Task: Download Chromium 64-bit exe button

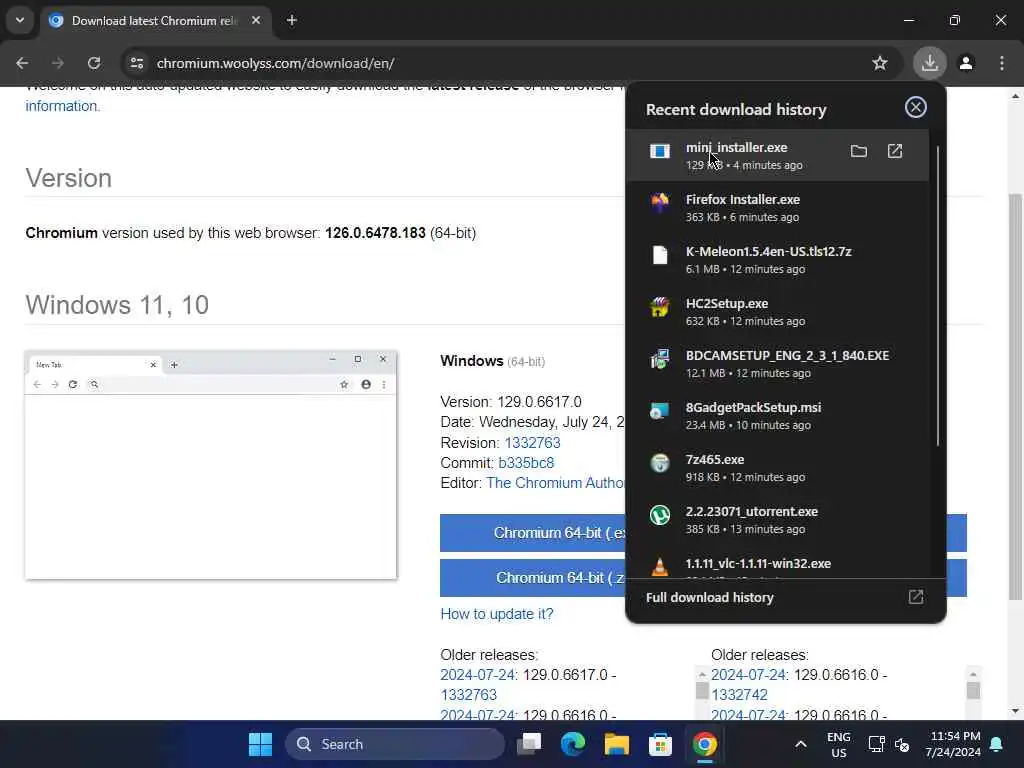Action: [x=532, y=533]
